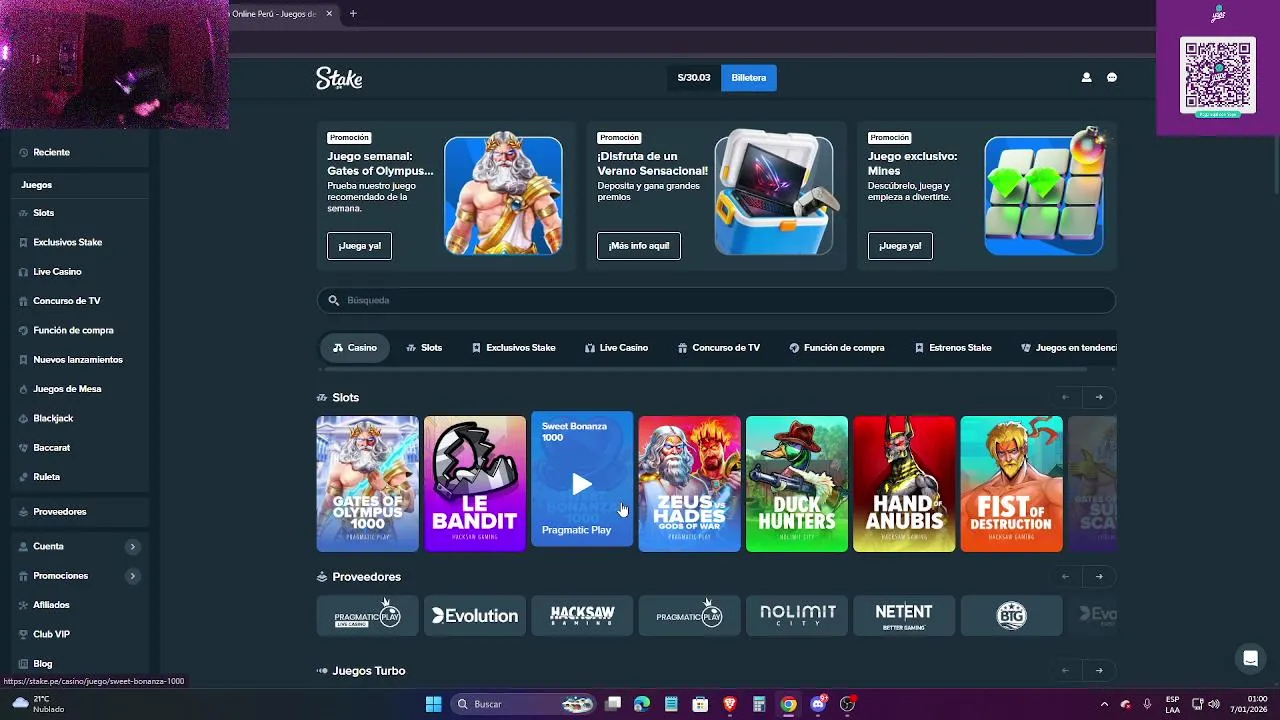Open the new browser tab plus button
The image size is (1280, 720).
click(353, 14)
